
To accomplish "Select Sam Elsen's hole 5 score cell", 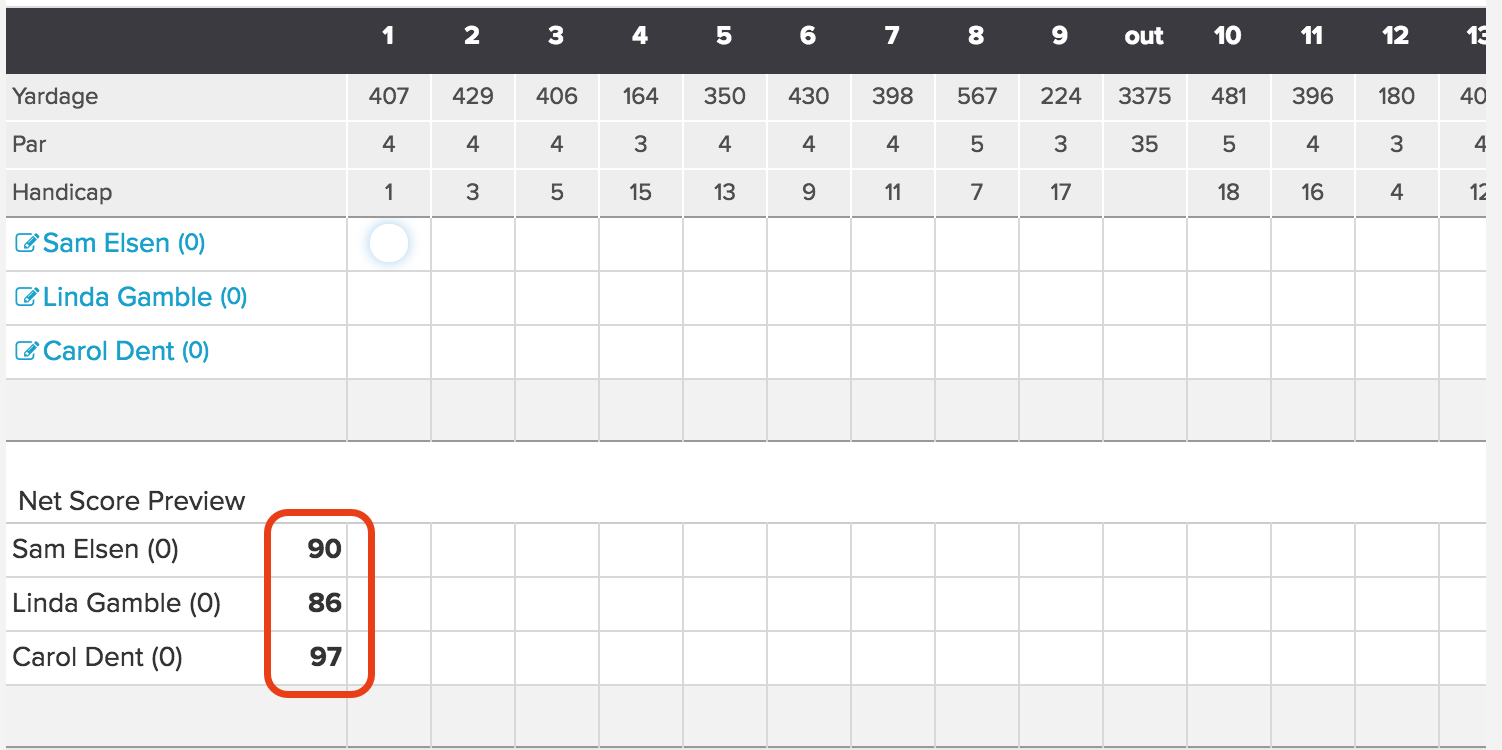I will [725, 243].
